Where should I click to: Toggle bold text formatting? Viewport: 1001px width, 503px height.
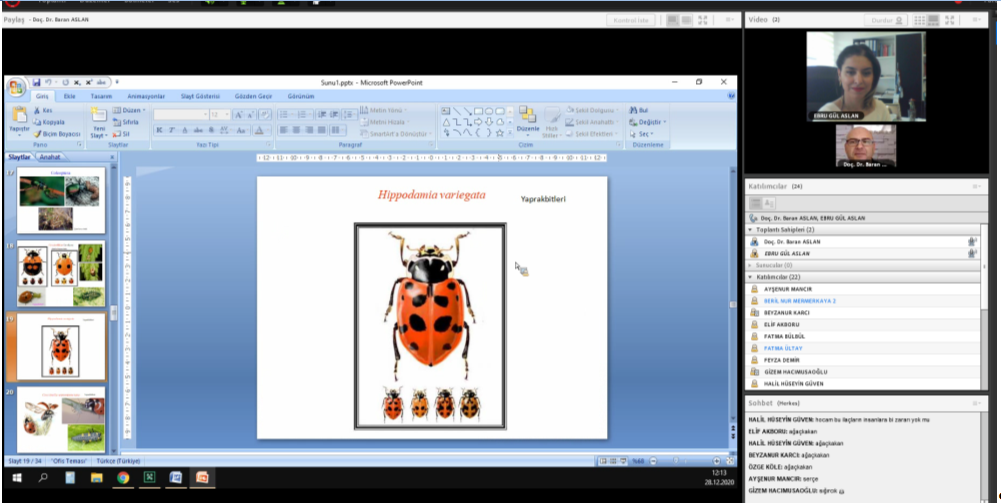pyautogui.click(x=159, y=130)
